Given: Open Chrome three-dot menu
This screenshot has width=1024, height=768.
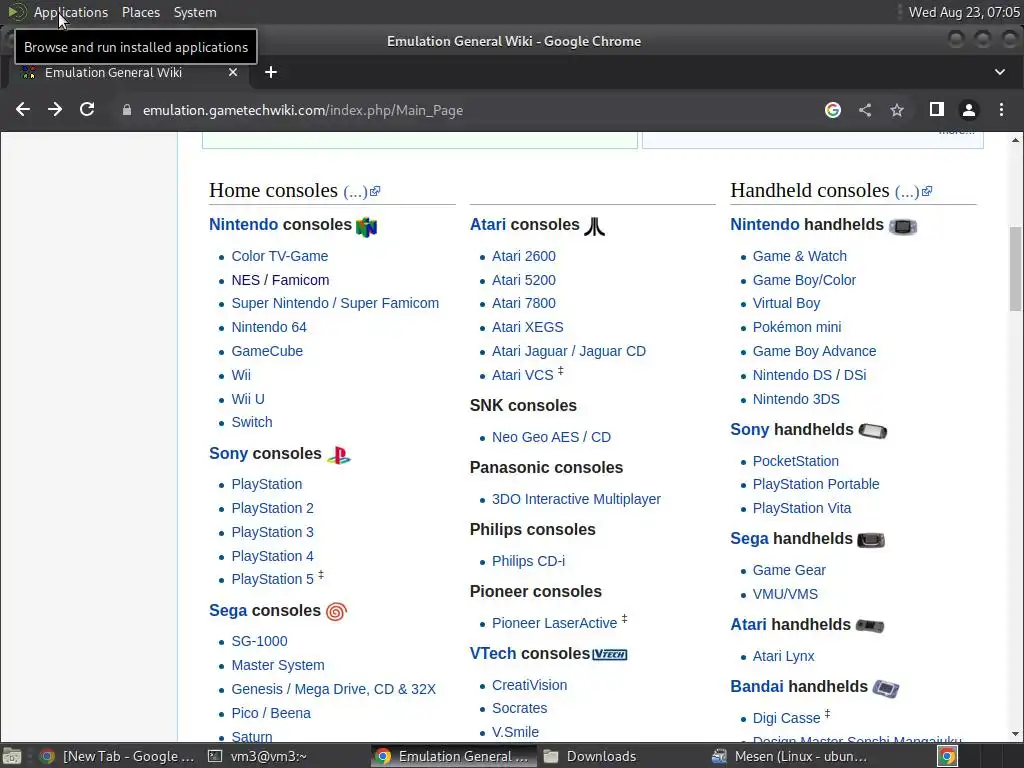Looking at the screenshot, I should (1001, 110).
